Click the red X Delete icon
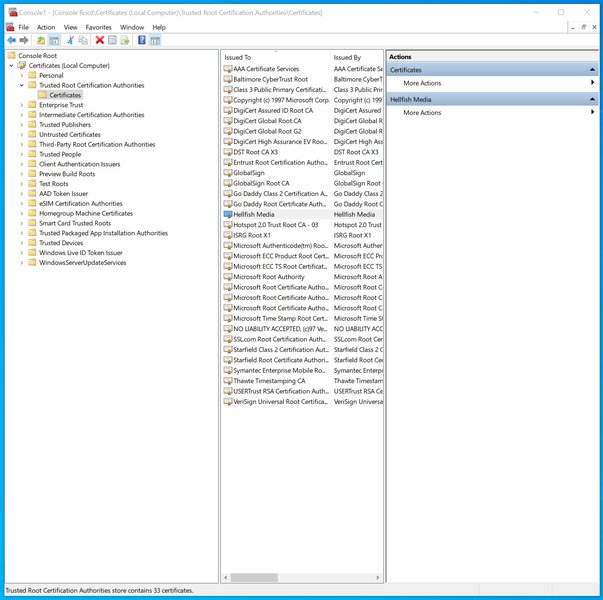603x600 pixels. tap(100, 40)
